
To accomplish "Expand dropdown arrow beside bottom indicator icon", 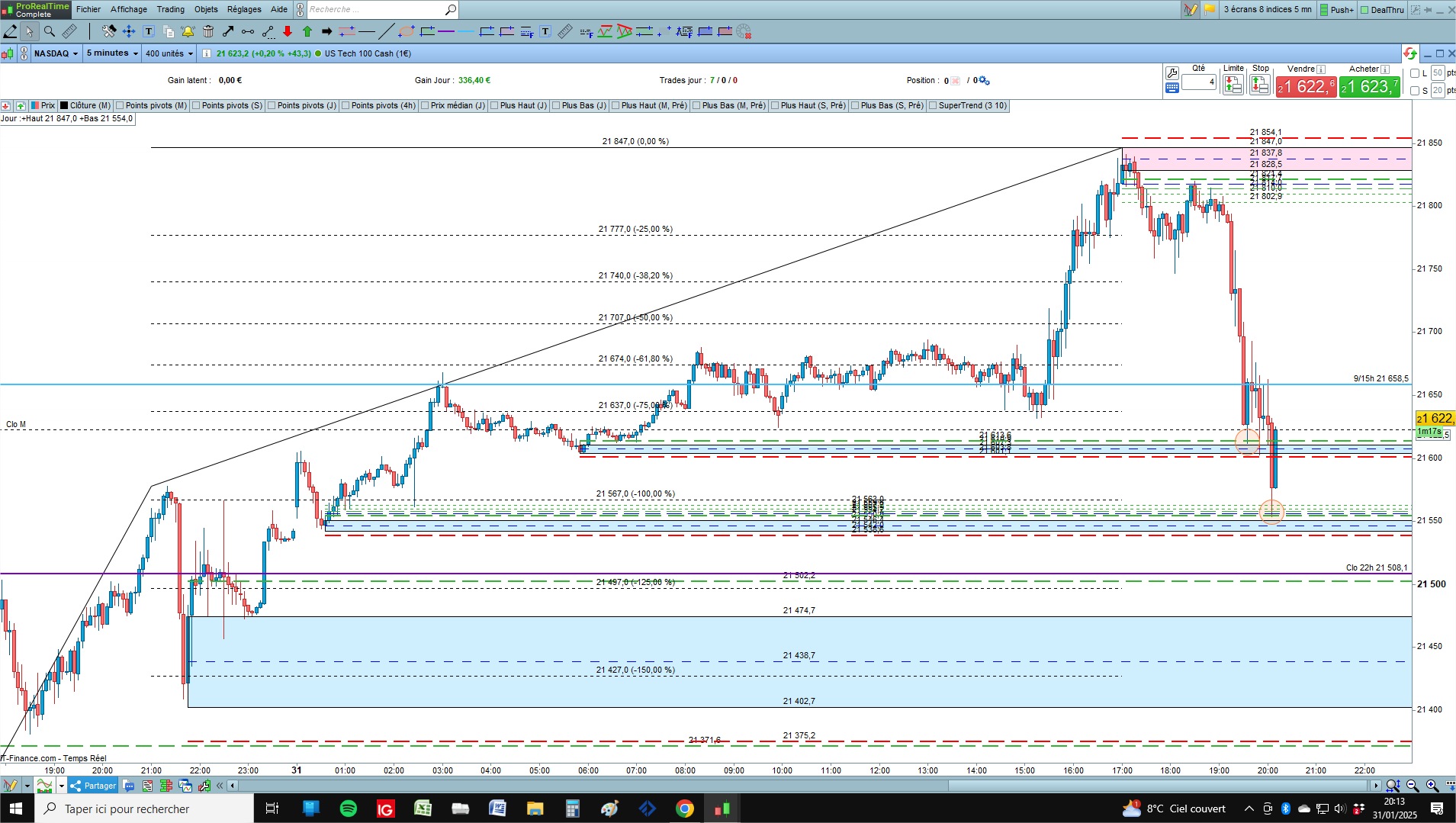I will [61, 786].
